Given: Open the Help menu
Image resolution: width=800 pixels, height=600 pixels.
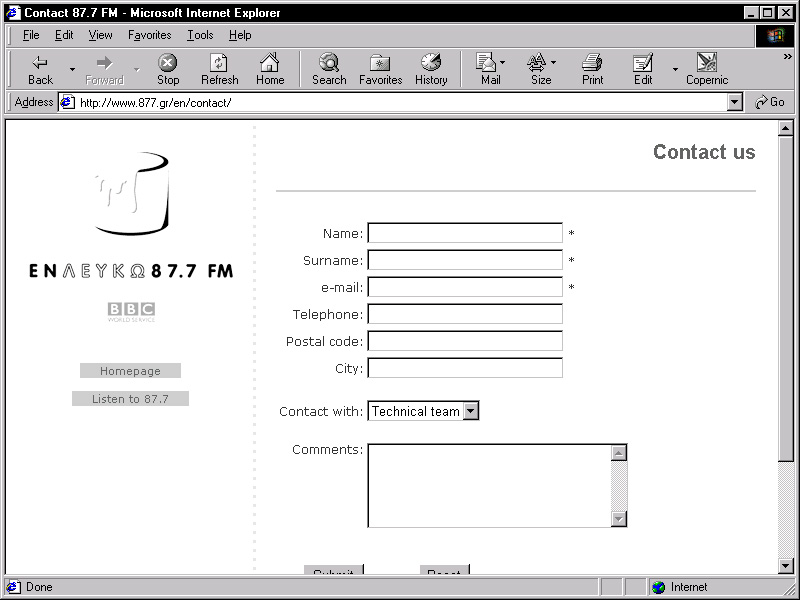Looking at the screenshot, I should click(x=240, y=35).
